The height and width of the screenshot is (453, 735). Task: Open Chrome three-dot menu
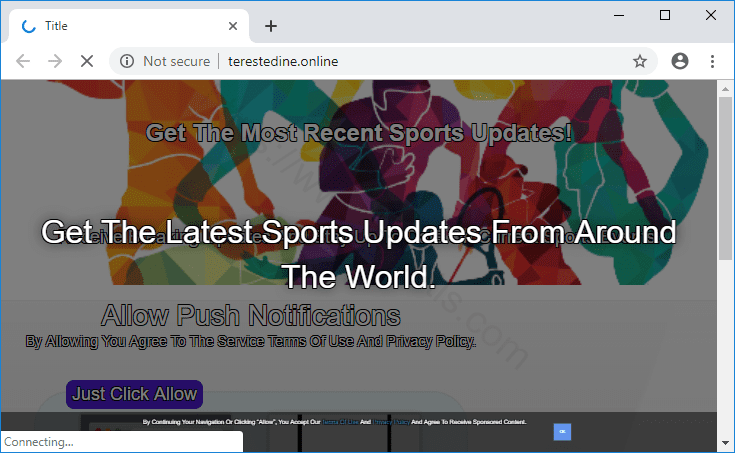pos(713,61)
